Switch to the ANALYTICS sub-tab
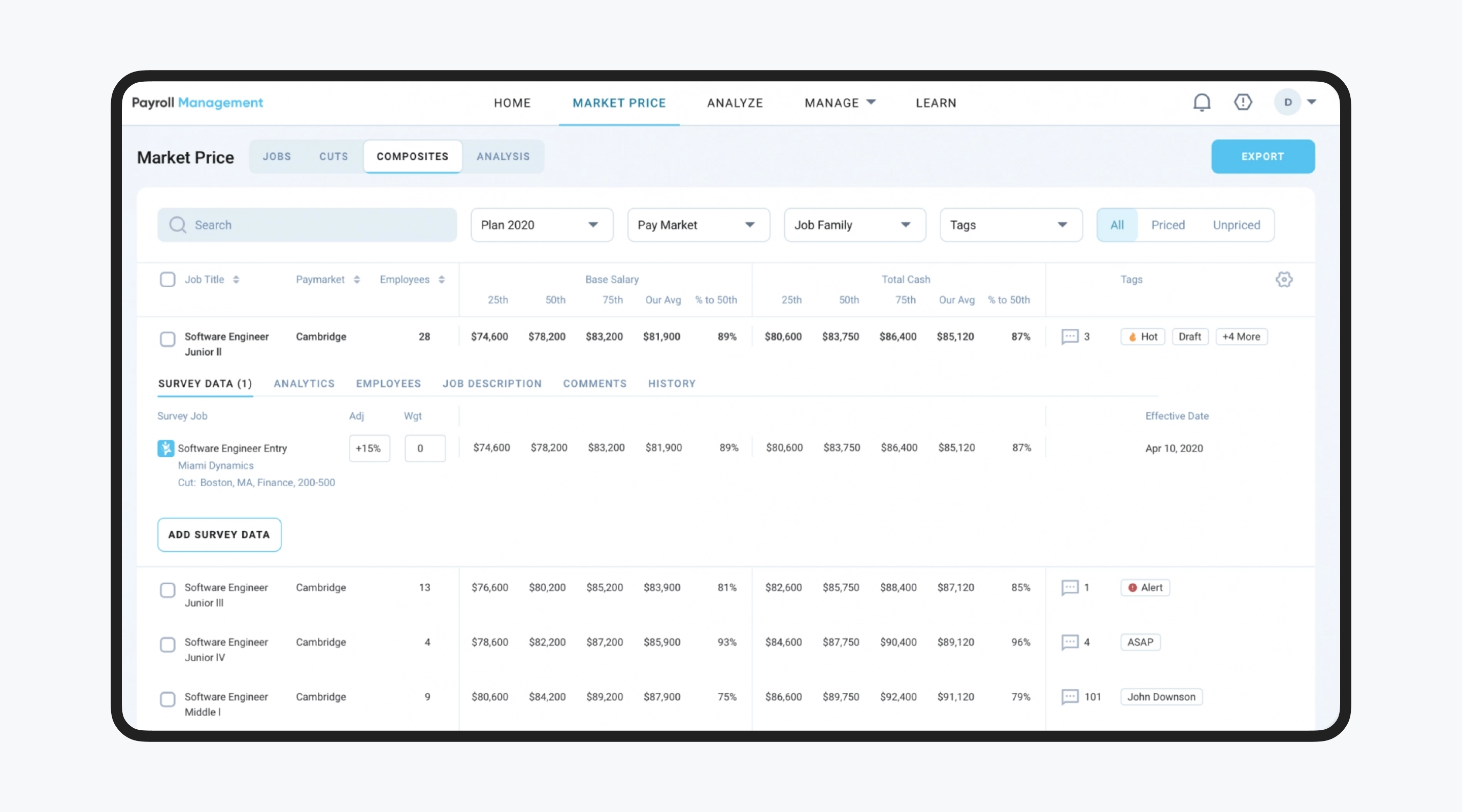The width and height of the screenshot is (1462, 812). pos(304,383)
